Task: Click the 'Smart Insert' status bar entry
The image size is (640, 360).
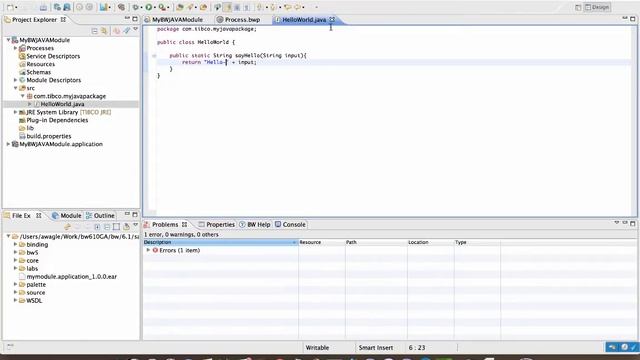Action: 376,348
